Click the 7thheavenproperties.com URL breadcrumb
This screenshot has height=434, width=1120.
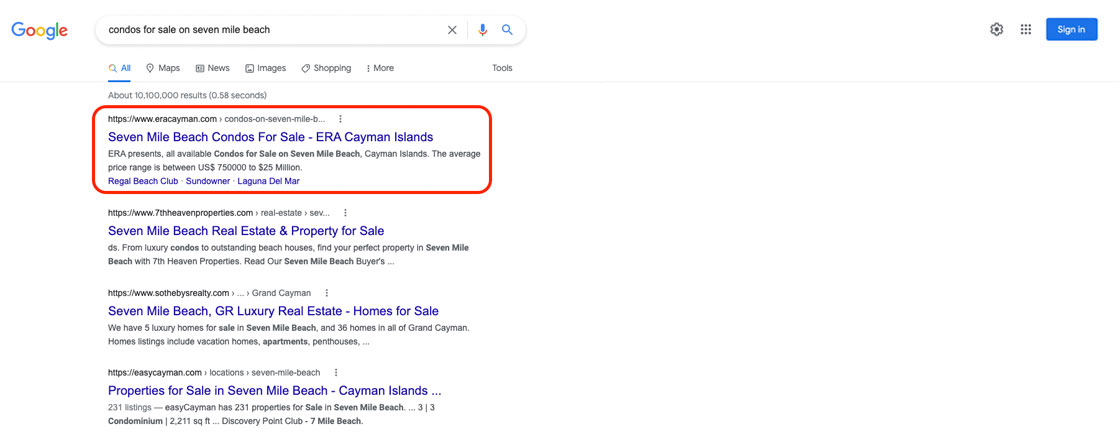coord(219,213)
